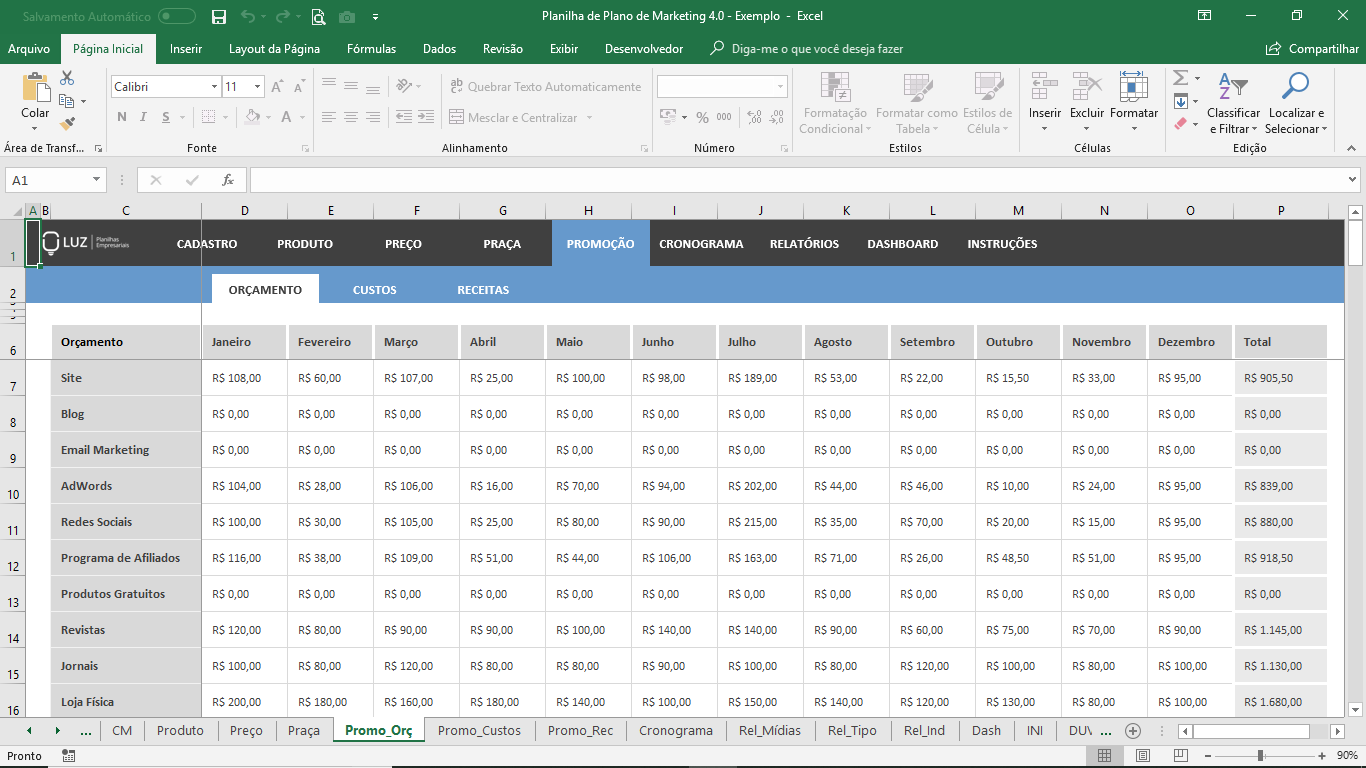Expand the formula bar chevron
Image resolution: width=1366 pixels, height=768 pixels.
point(1352,180)
